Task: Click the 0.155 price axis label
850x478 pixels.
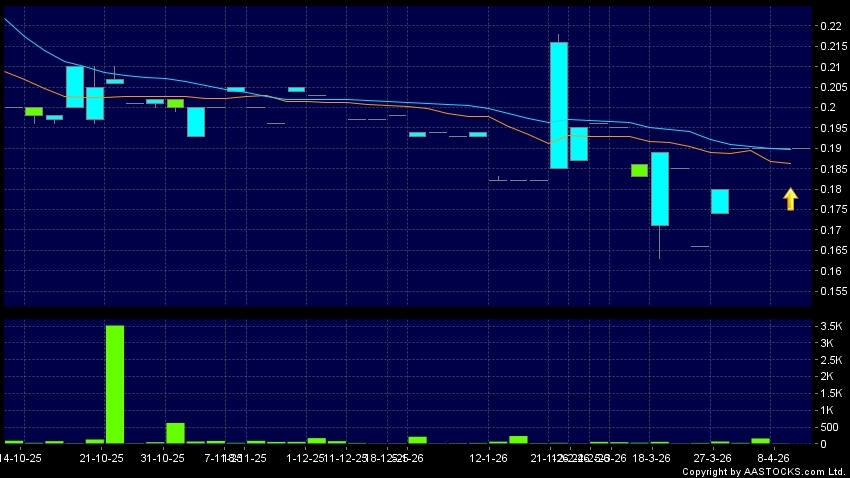Action: (x=829, y=291)
